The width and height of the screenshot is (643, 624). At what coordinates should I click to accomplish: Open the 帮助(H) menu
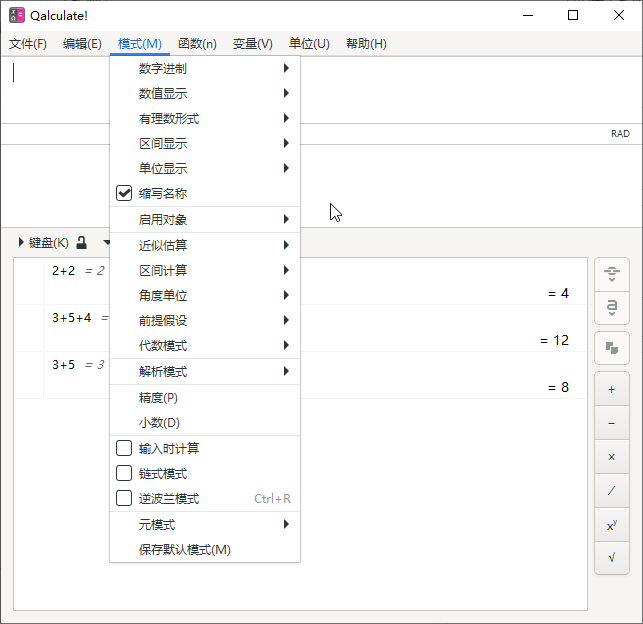tap(366, 43)
